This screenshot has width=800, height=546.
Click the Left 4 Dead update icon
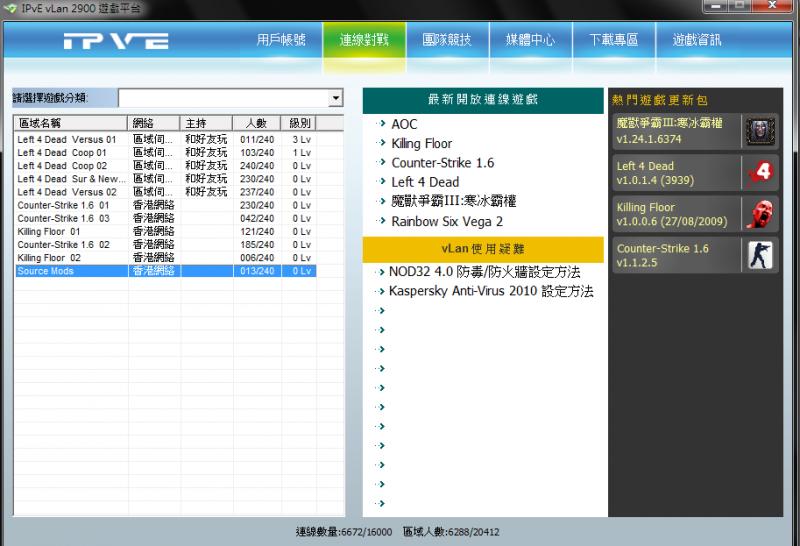pos(759,173)
